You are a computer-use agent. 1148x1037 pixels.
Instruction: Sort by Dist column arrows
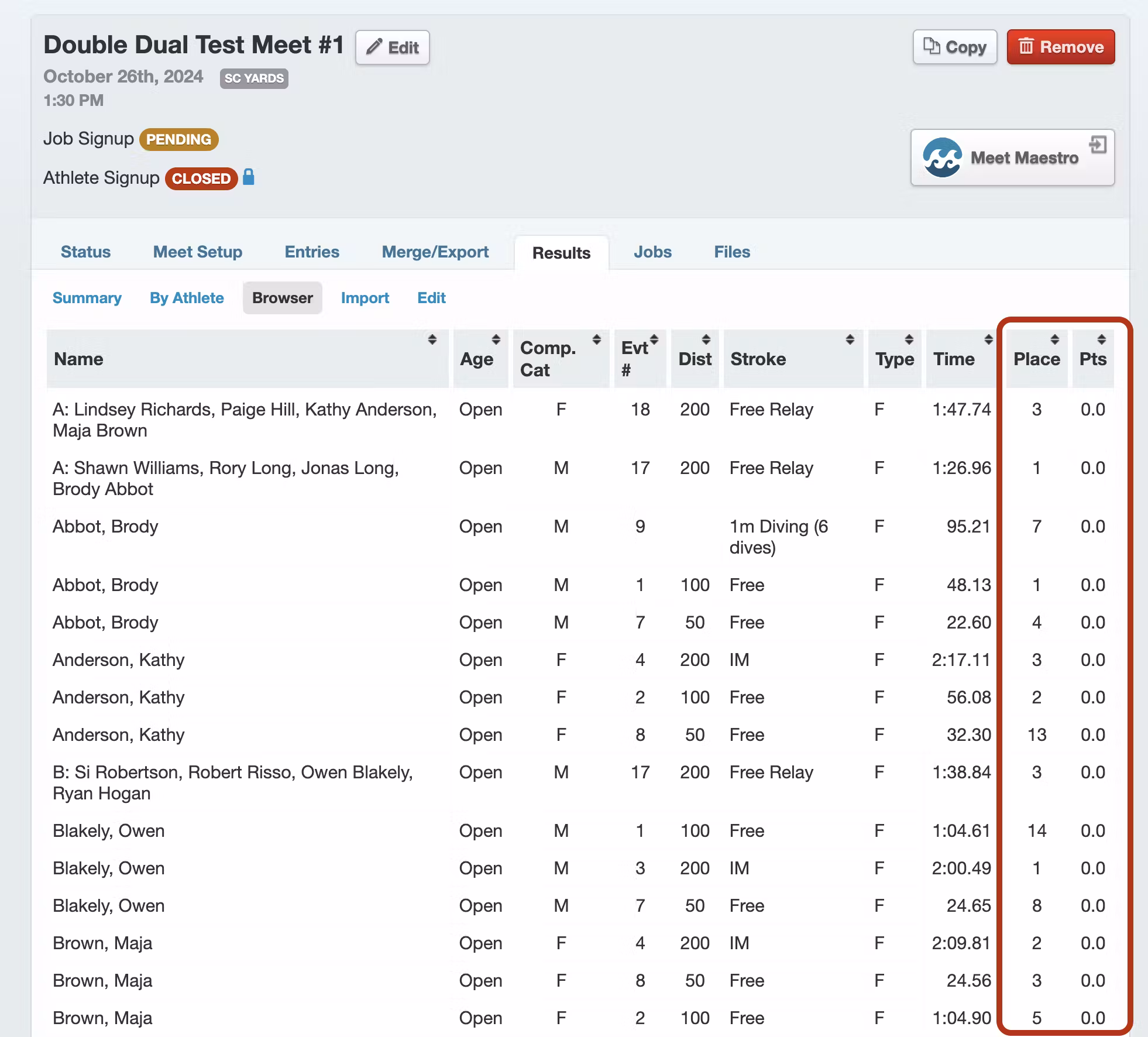click(706, 339)
